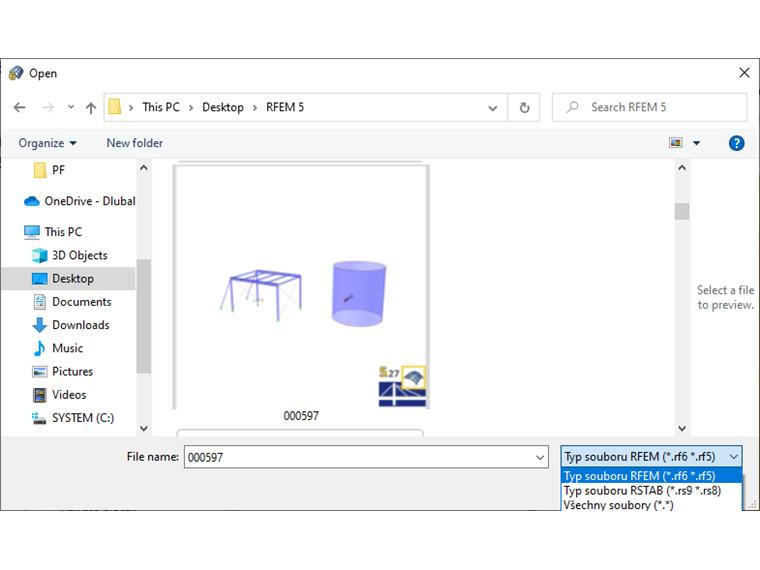Choose Typ souboru RSTAB (*.rs9 *.rs8) option

click(651, 491)
